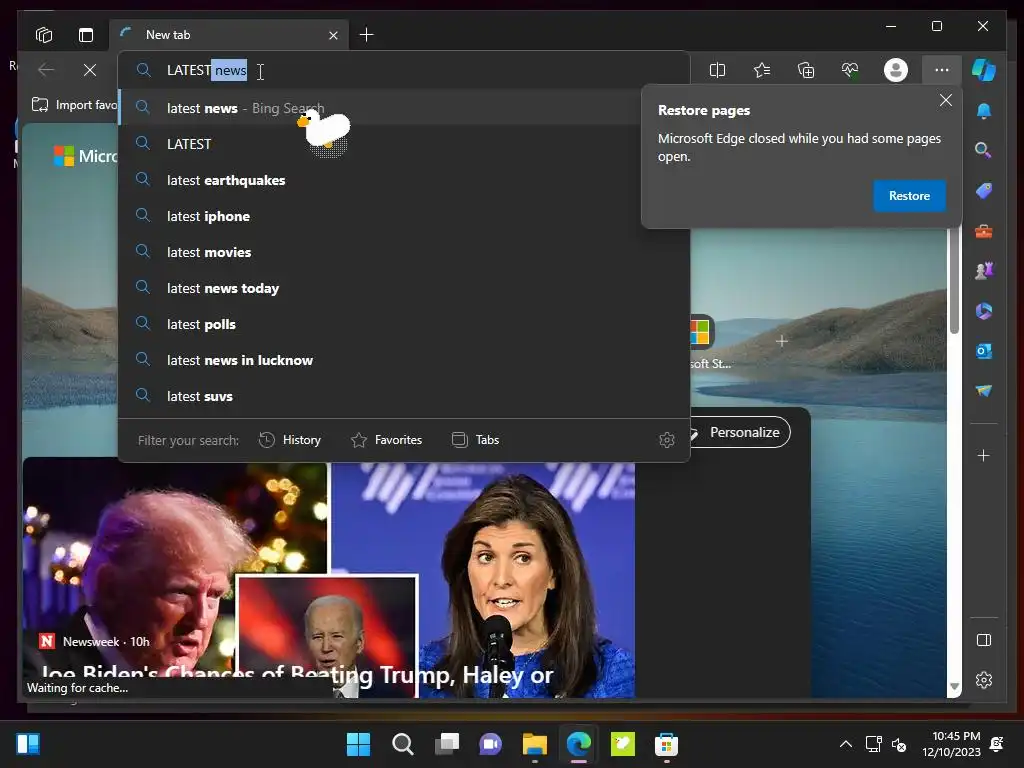Select suggestion latest earthquakes
Screen dimensions: 1024x768
[404, 180]
